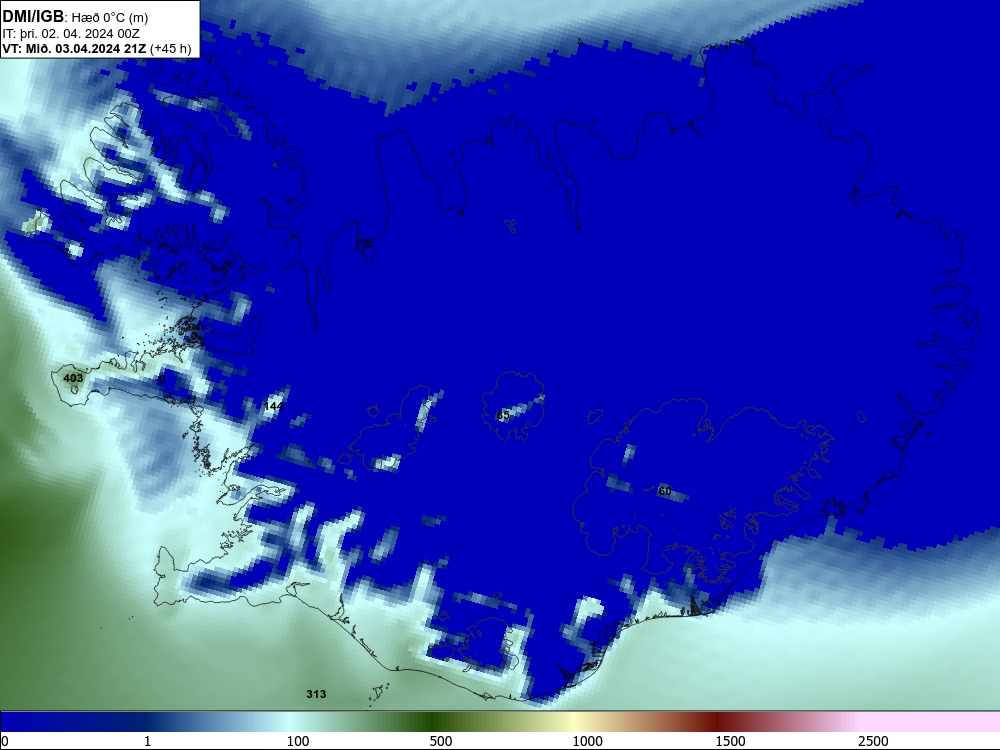Click the DMI/IGB title text
This screenshot has height=750, width=1000.
(33, 17)
